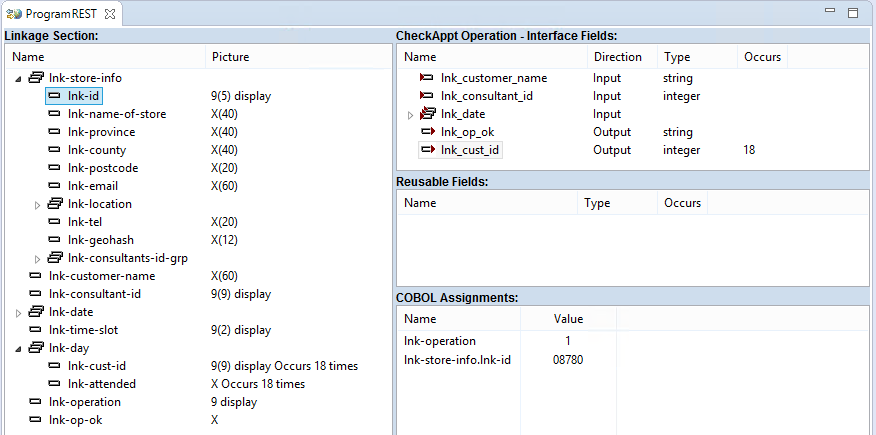The height and width of the screenshot is (435, 876).
Task: Click the input arrow icon for lnk_customer_name
Action: coord(427,78)
